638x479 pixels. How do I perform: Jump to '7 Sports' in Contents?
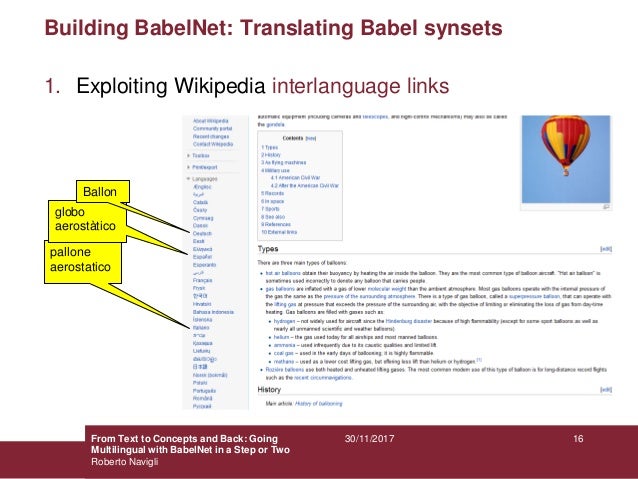coord(270,209)
